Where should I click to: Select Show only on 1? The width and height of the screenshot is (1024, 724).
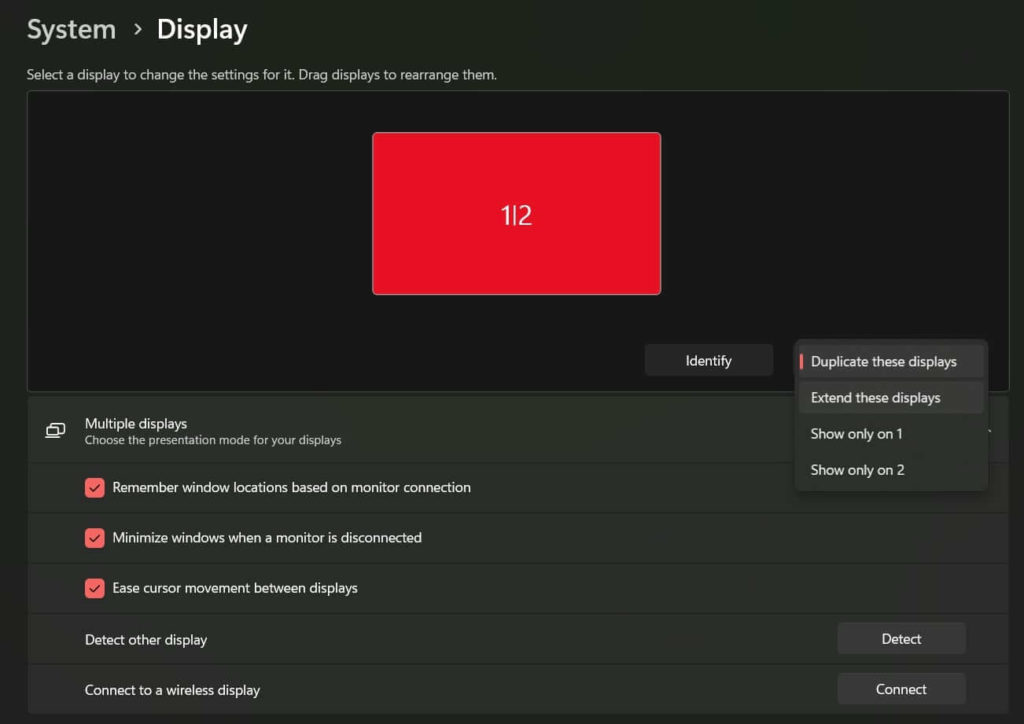(891, 433)
